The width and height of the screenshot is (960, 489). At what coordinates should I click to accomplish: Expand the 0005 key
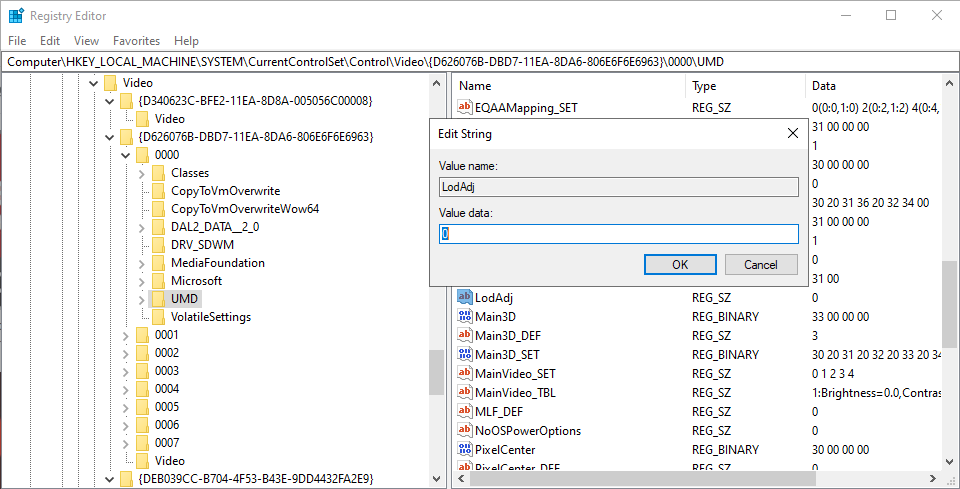tap(126, 407)
